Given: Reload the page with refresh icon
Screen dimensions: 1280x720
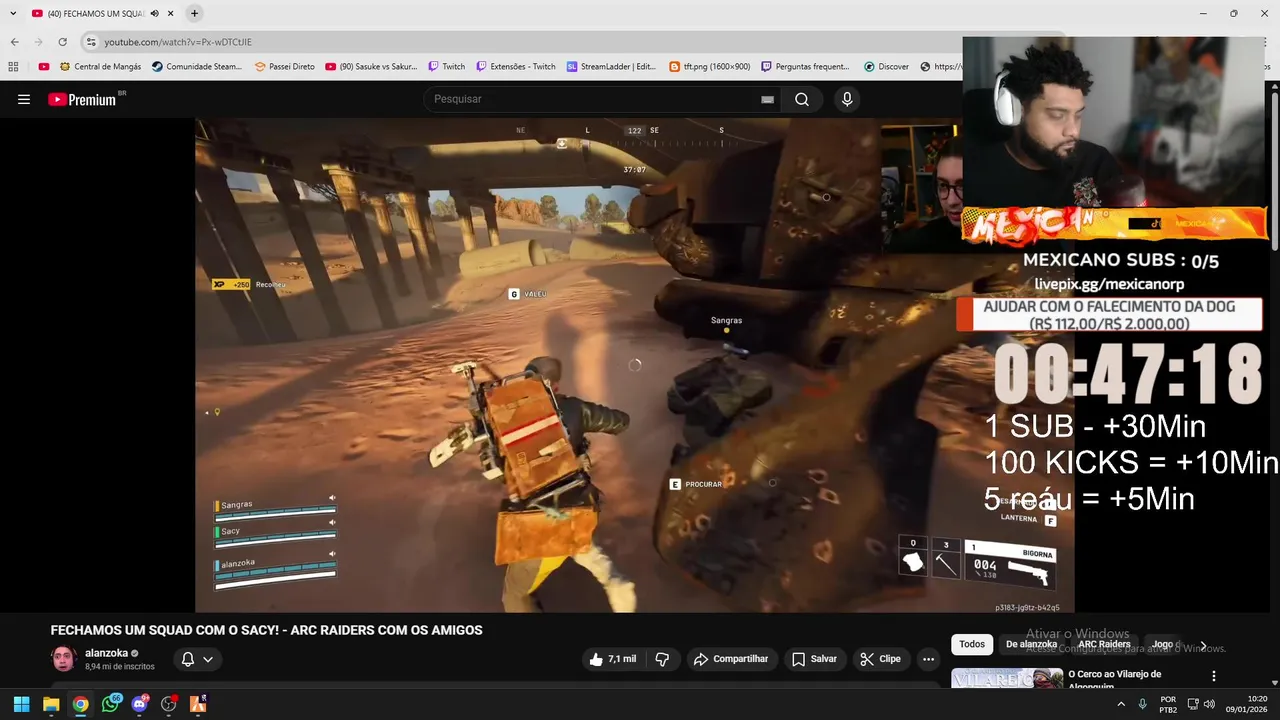Looking at the screenshot, I should [x=62, y=42].
